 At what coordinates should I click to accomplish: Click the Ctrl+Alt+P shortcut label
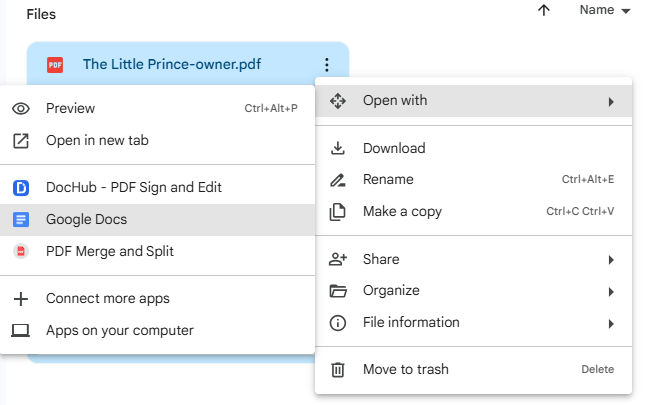click(x=271, y=108)
